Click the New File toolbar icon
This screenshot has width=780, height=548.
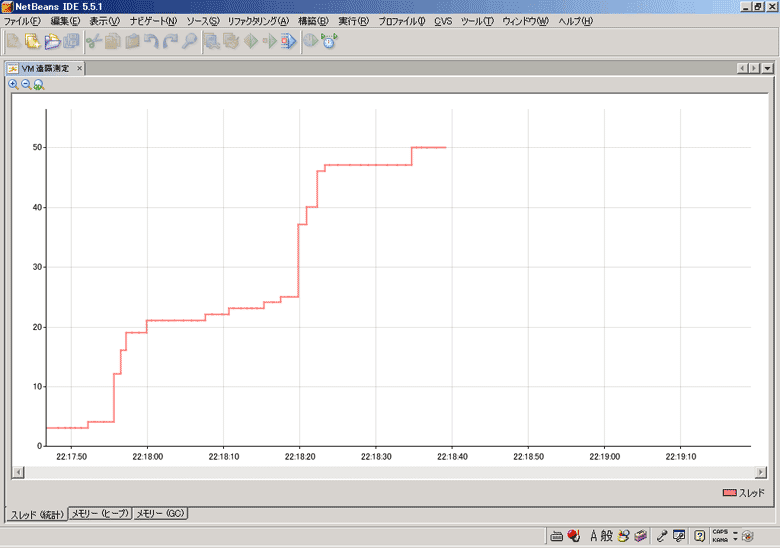13,41
